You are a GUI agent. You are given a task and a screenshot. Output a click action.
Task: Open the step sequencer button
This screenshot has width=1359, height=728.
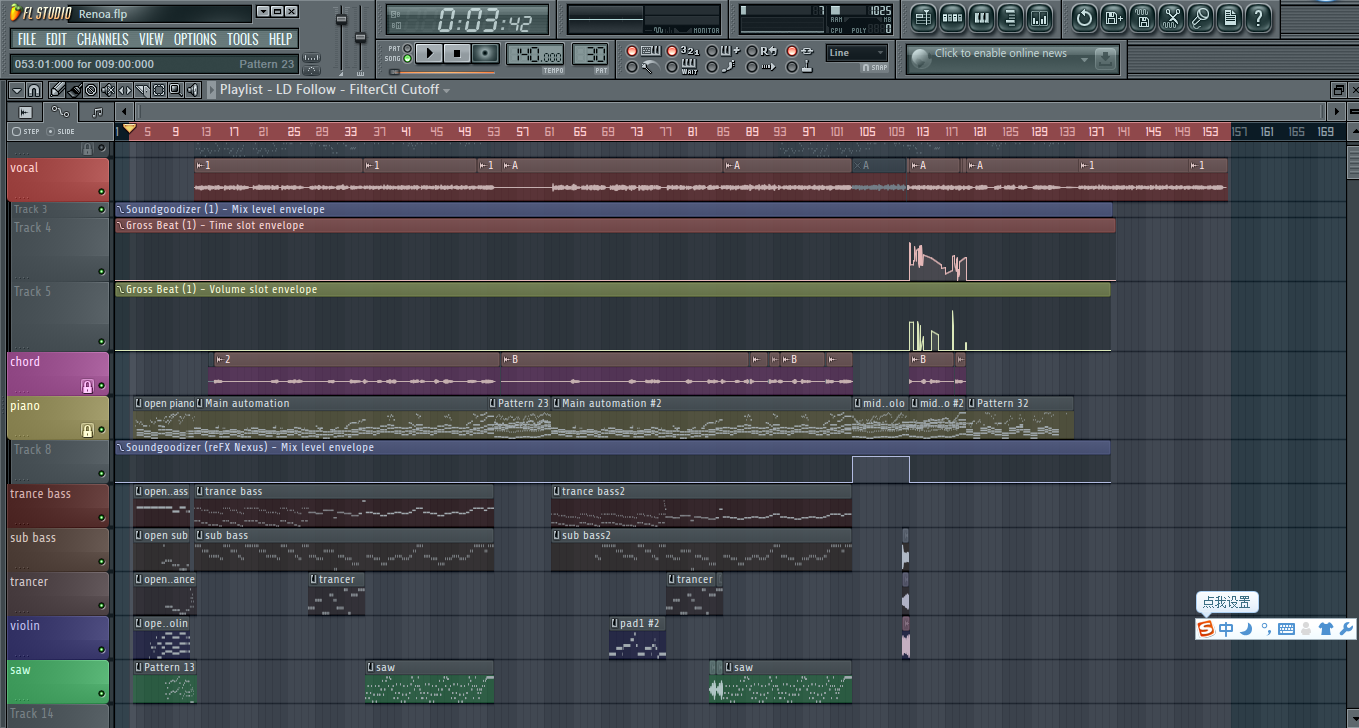[x=952, y=17]
